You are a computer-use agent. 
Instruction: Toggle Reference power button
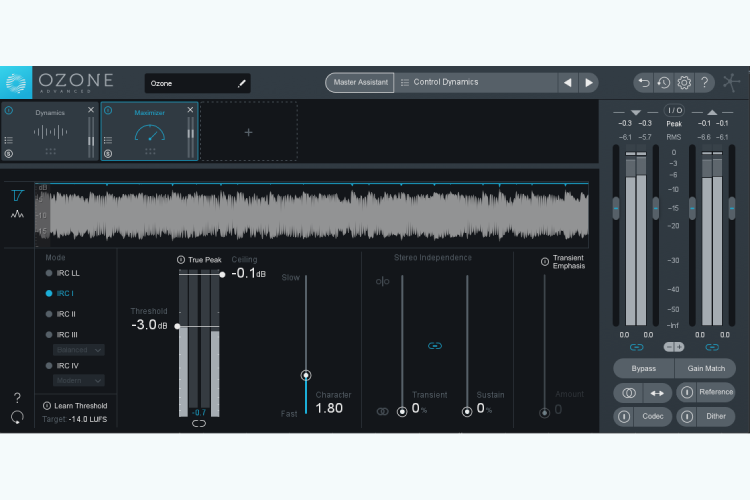click(687, 392)
